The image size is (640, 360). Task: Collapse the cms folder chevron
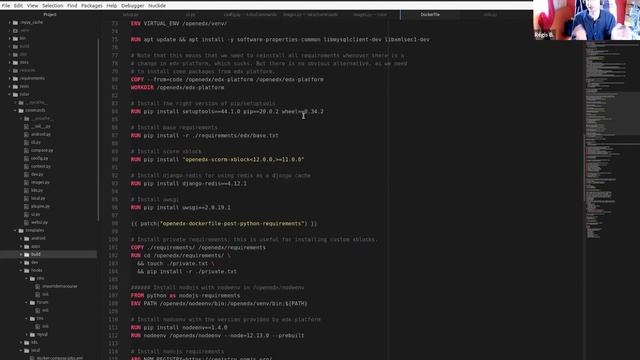click(x=27, y=278)
